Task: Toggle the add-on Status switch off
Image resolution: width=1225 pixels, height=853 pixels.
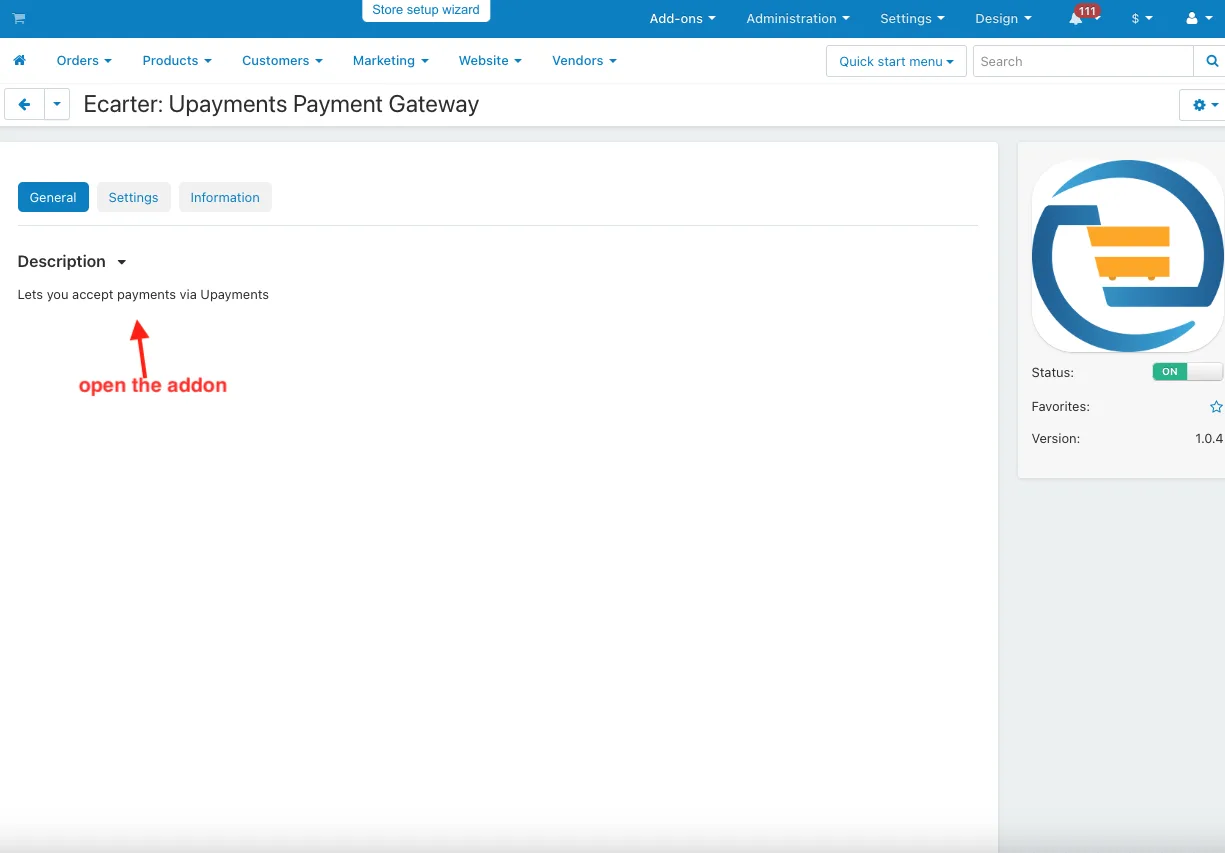Action: (1187, 372)
